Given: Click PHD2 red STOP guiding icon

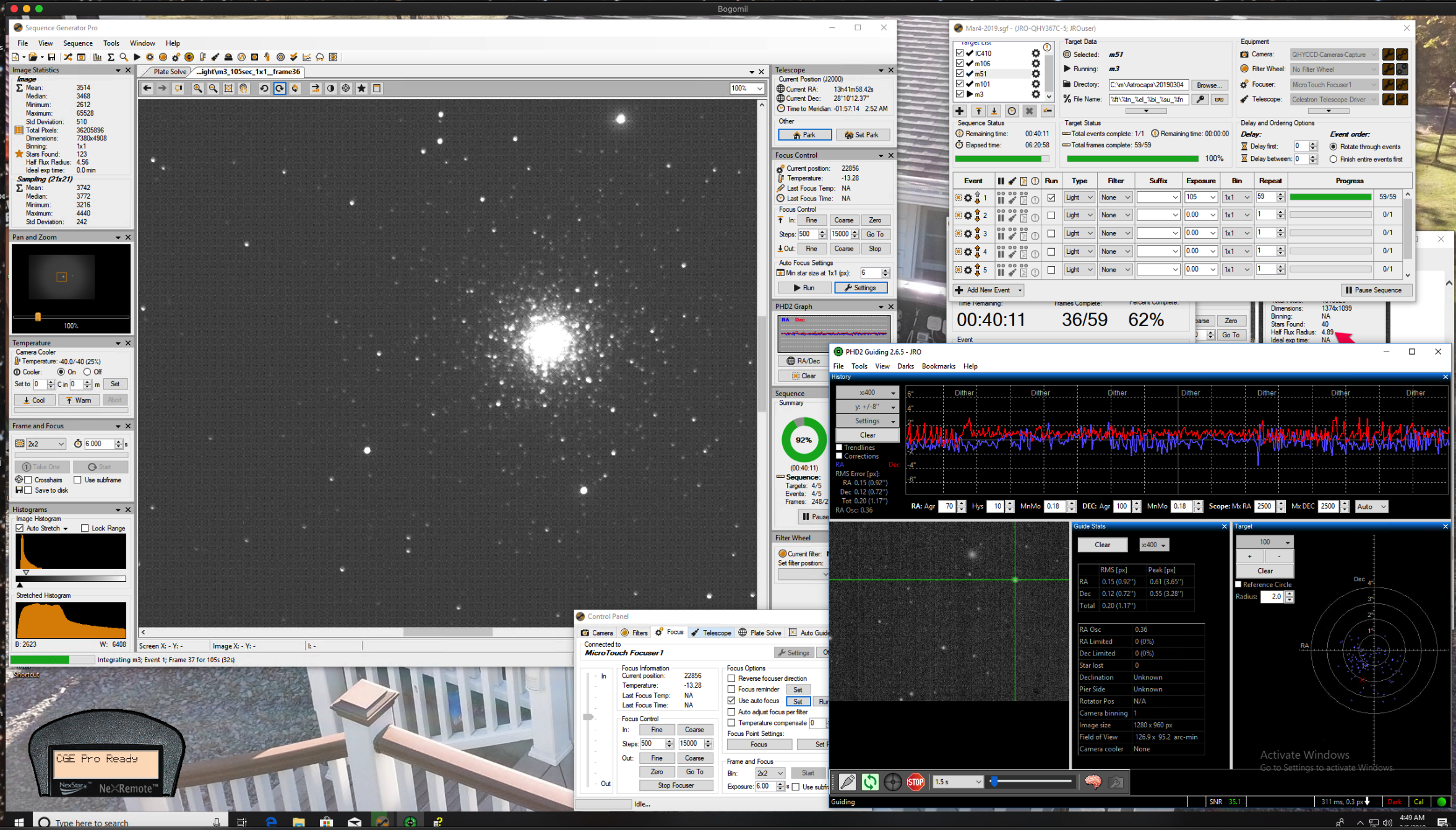Looking at the screenshot, I should tap(915, 782).
